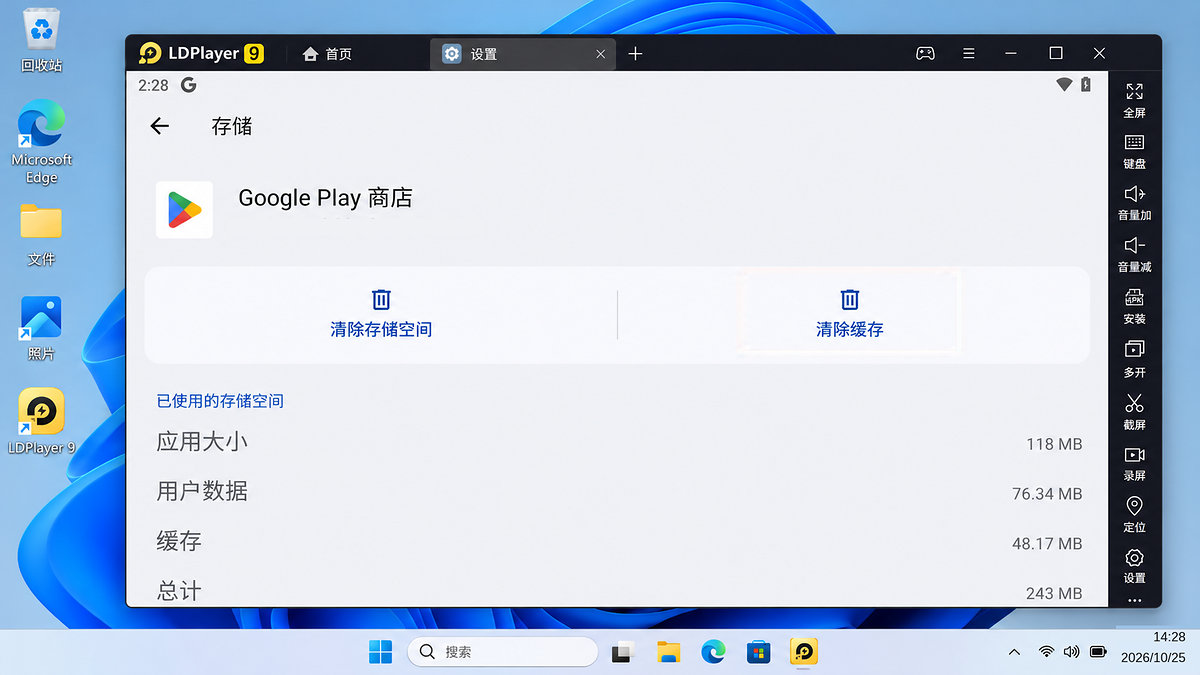Viewport: 1200px width, 675px height.
Task: Click Android battery status icon
Action: coord(1086,86)
